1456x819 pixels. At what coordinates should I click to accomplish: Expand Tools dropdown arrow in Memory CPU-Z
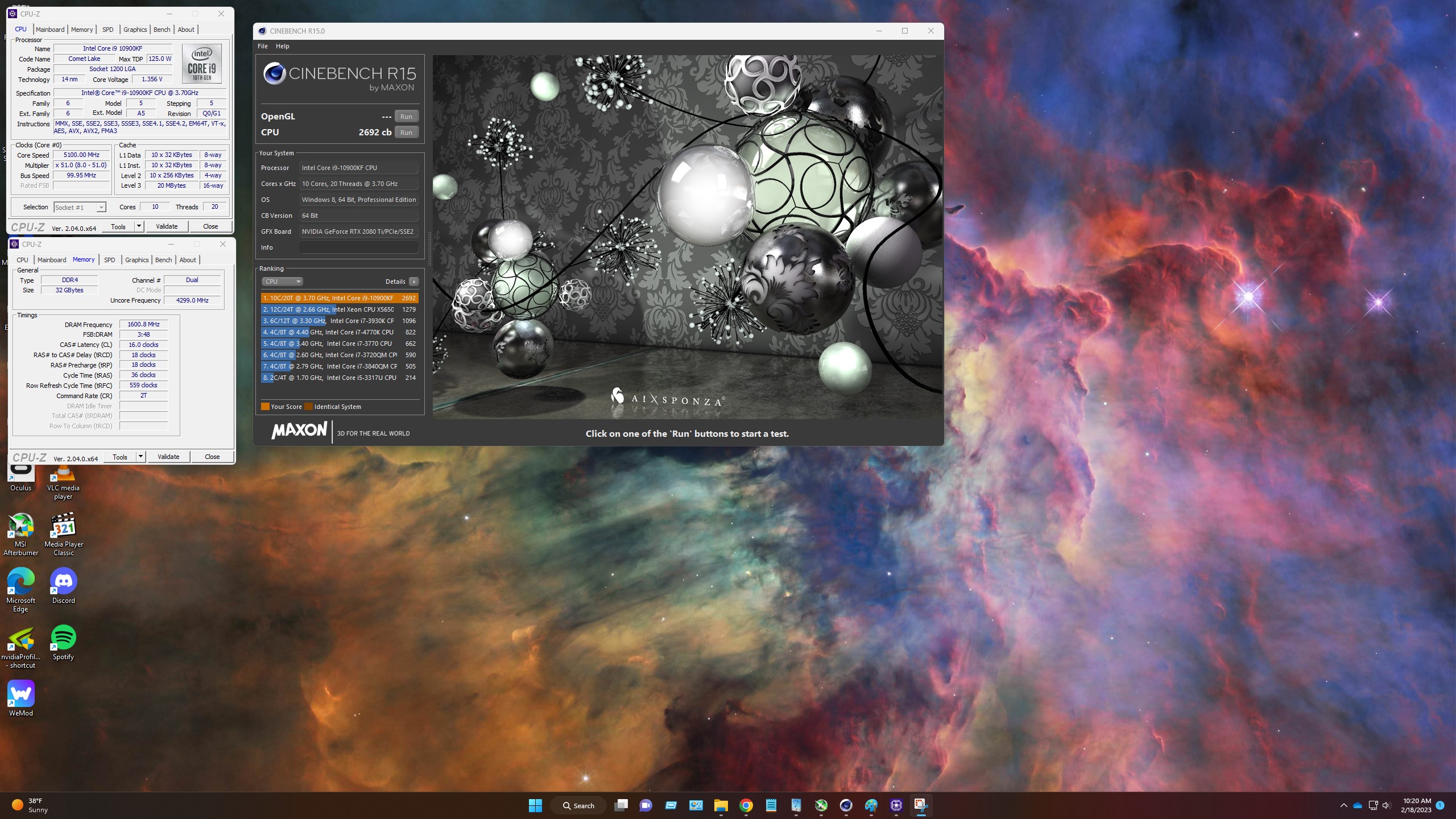[140, 457]
